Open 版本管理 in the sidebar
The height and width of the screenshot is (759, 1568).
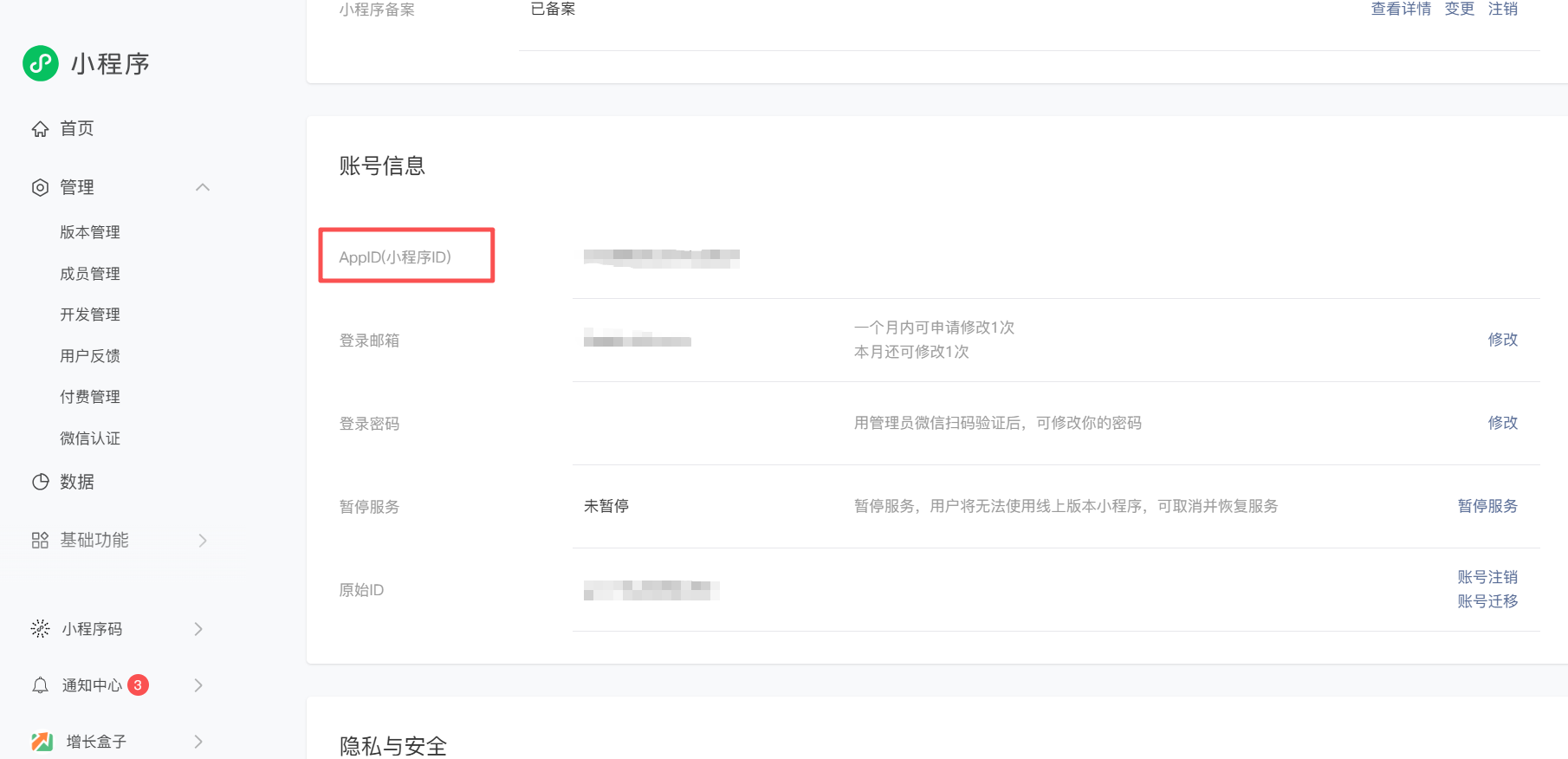coord(90,232)
